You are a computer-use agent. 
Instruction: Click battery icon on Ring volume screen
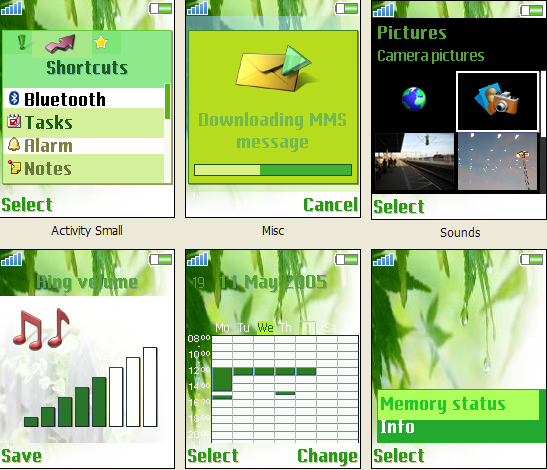pyautogui.click(x=161, y=259)
